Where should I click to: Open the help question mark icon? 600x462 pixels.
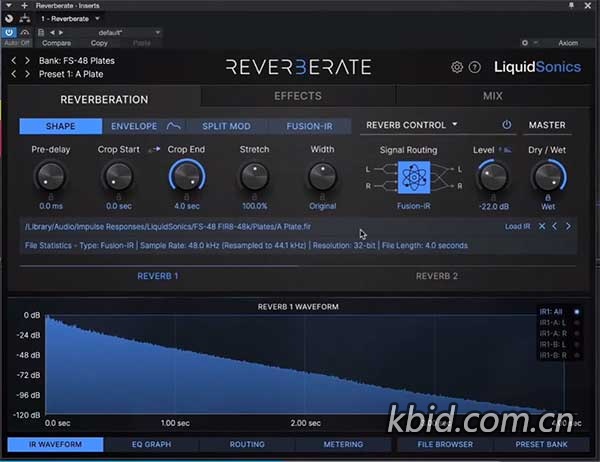click(474, 67)
